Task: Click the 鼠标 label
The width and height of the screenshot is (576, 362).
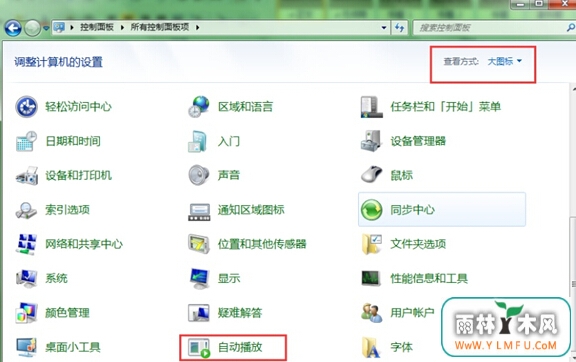Action: pos(401,175)
